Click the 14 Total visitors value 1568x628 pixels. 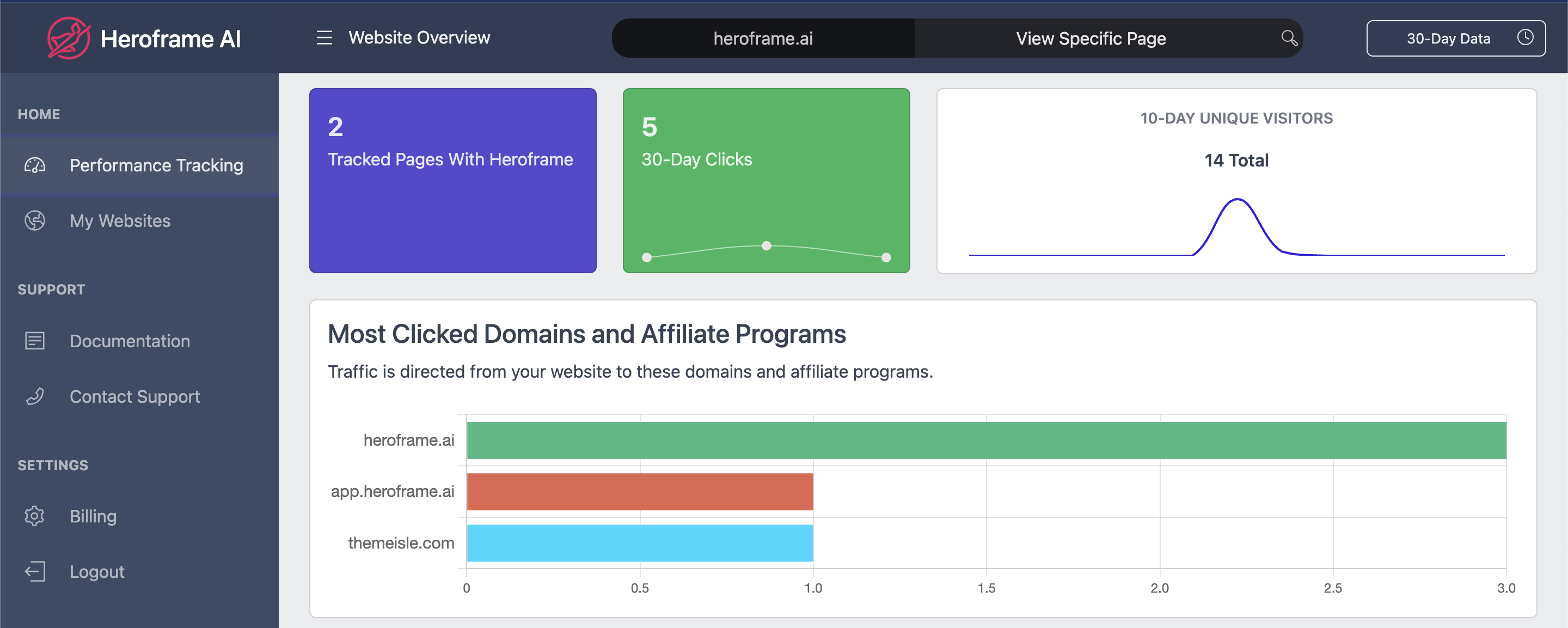click(1236, 160)
